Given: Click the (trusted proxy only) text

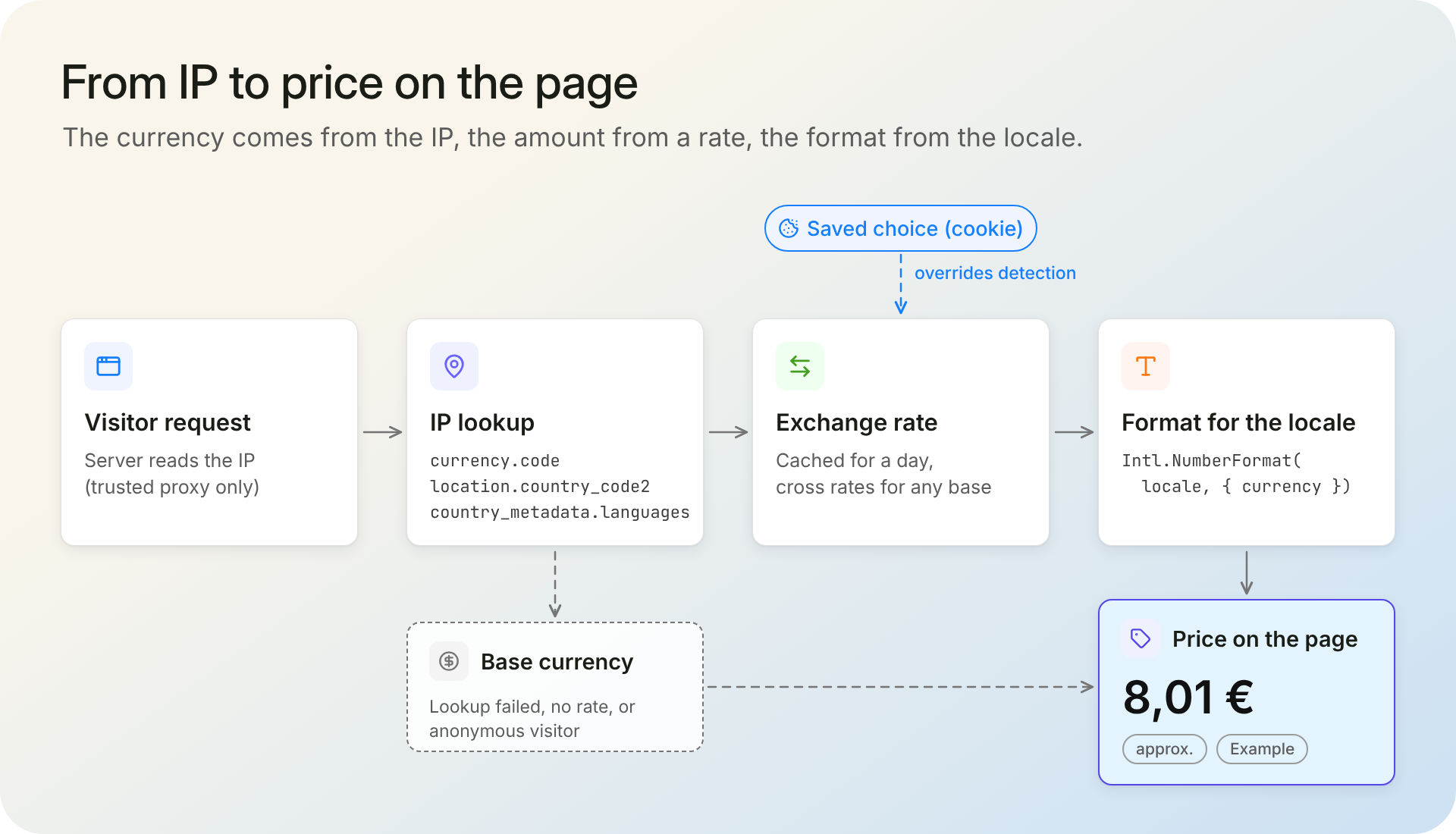Looking at the screenshot, I should (172, 487).
